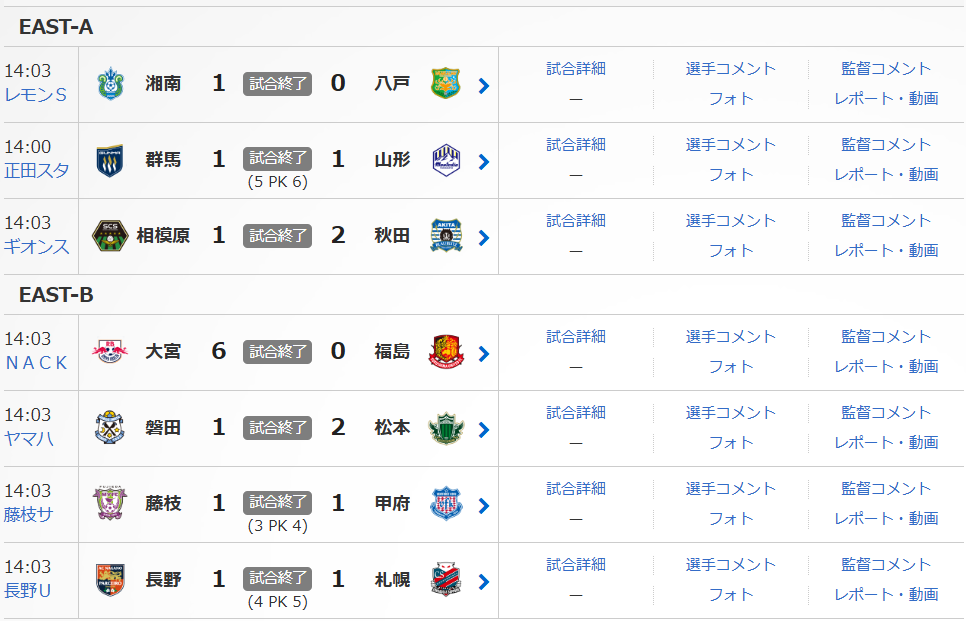Open レポート・動画 for Fujieda vs Kofu
This screenshot has width=966, height=621.
886,518
